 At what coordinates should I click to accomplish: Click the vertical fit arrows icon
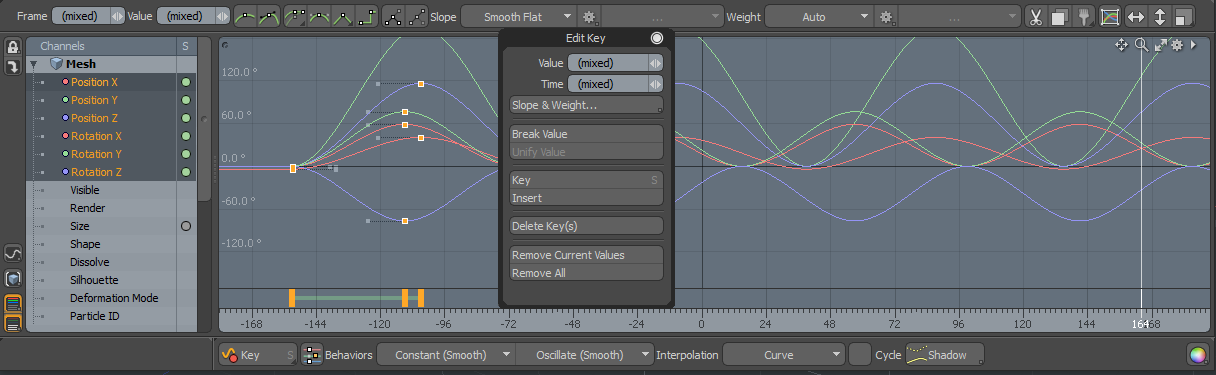[x=1160, y=17]
